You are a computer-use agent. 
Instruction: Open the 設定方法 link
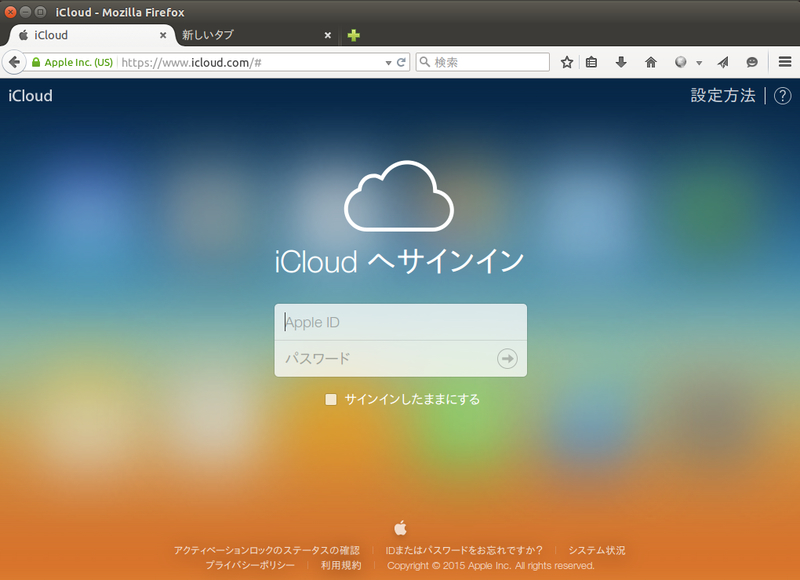pyautogui.click(x=723, y=95)
